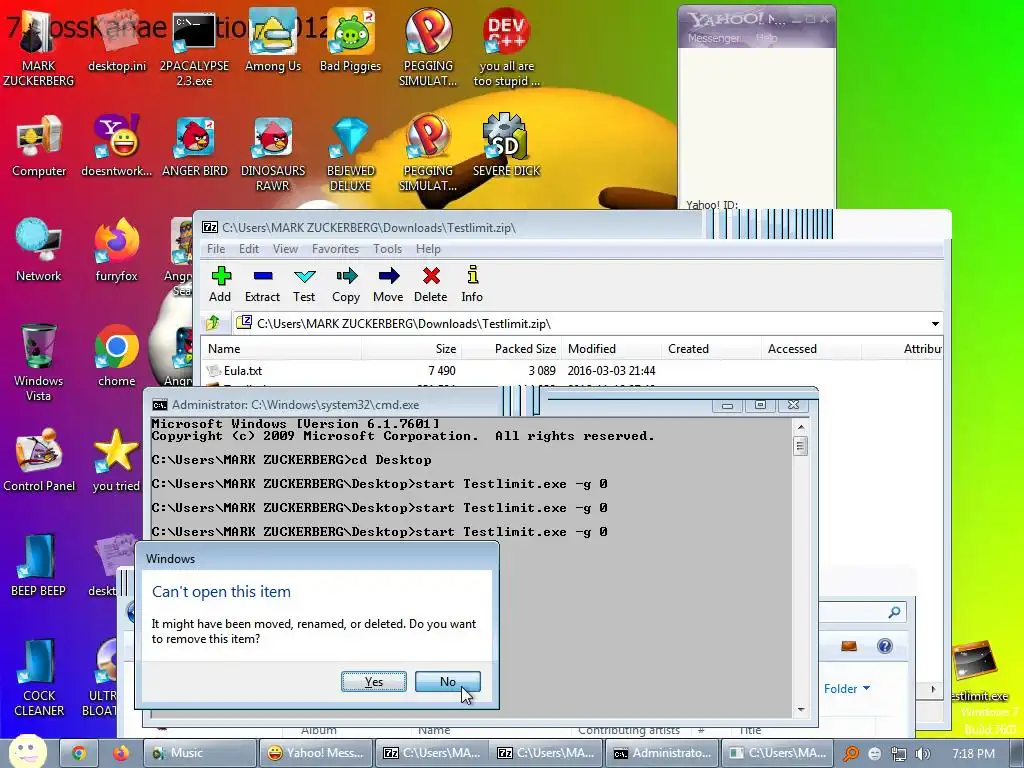This screenshot has height=768, width=1024.
Task: Select the ANGER BIRD desktop icon
Action: coord(195,146)
